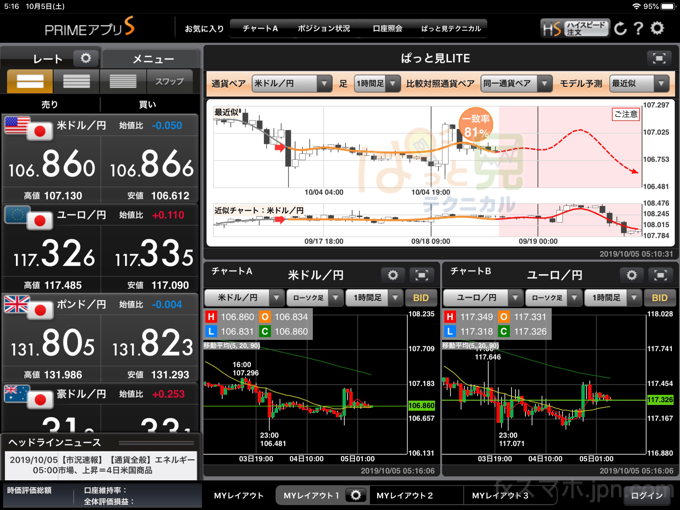Open チャートB settings gear
This screenshot has width=680, height=510.
(x=631, y=275)
